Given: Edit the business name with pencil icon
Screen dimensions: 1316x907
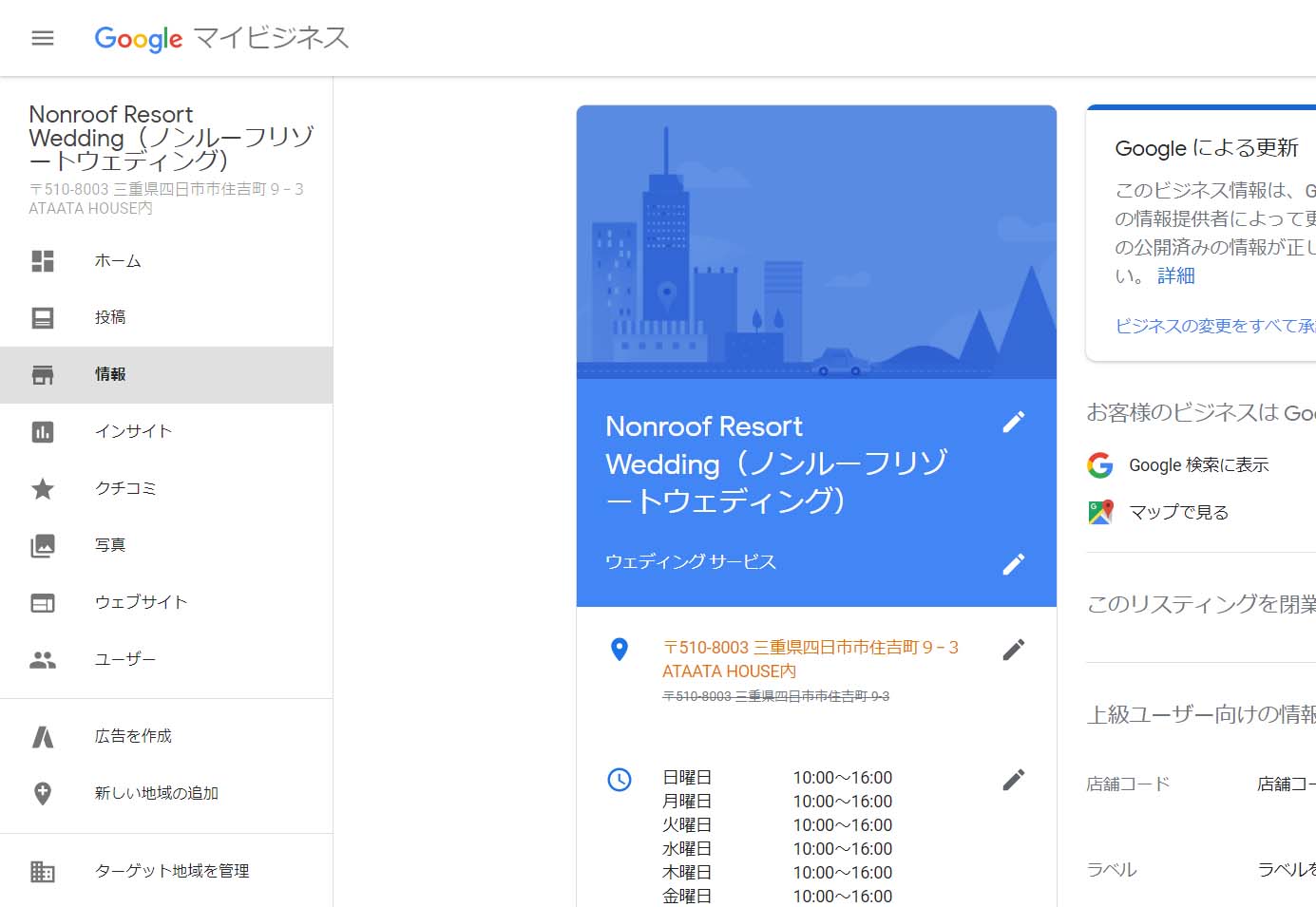Looking at the screenshot, I should (1014, 422).
